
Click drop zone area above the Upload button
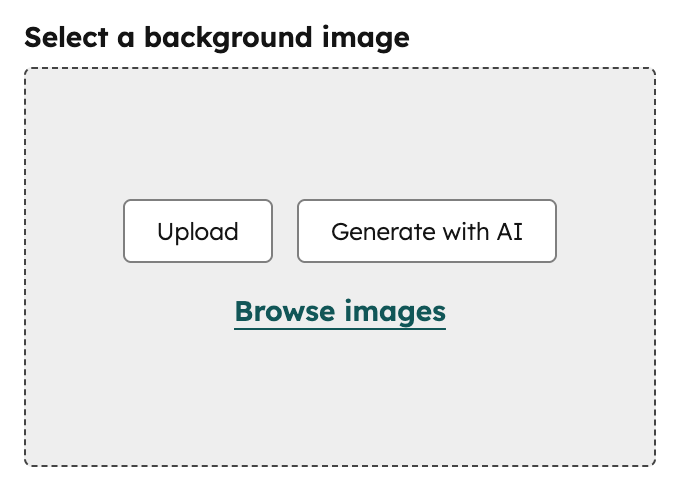coord(198,140)
